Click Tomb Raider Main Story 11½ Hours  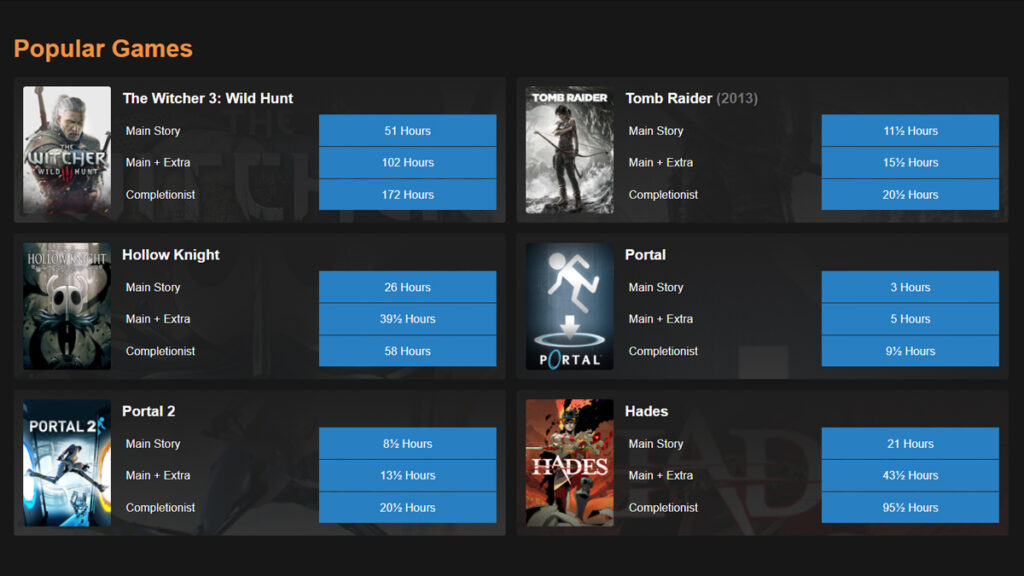point(910,131)
